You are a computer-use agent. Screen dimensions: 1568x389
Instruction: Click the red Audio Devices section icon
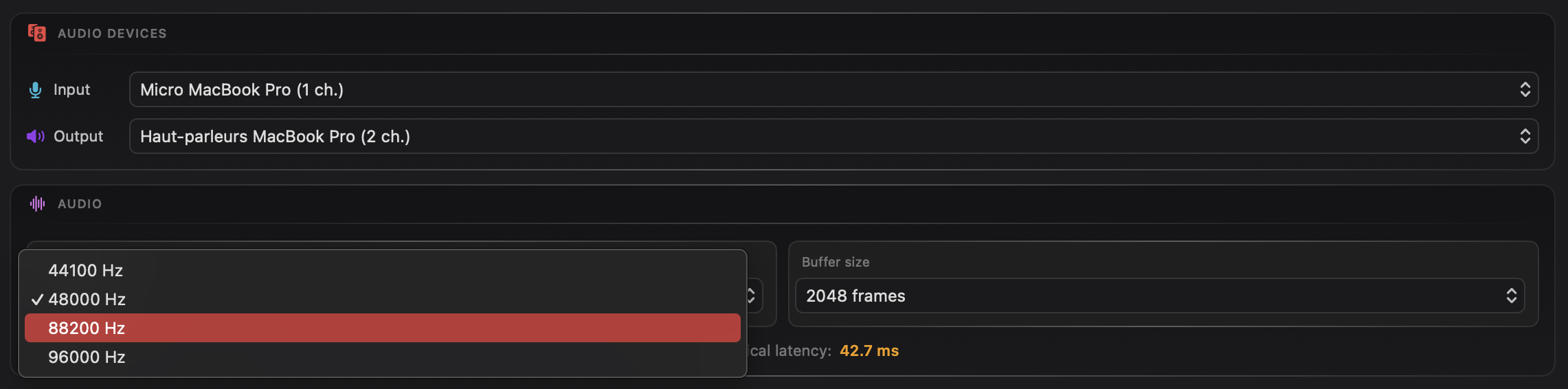pos(37,33)
